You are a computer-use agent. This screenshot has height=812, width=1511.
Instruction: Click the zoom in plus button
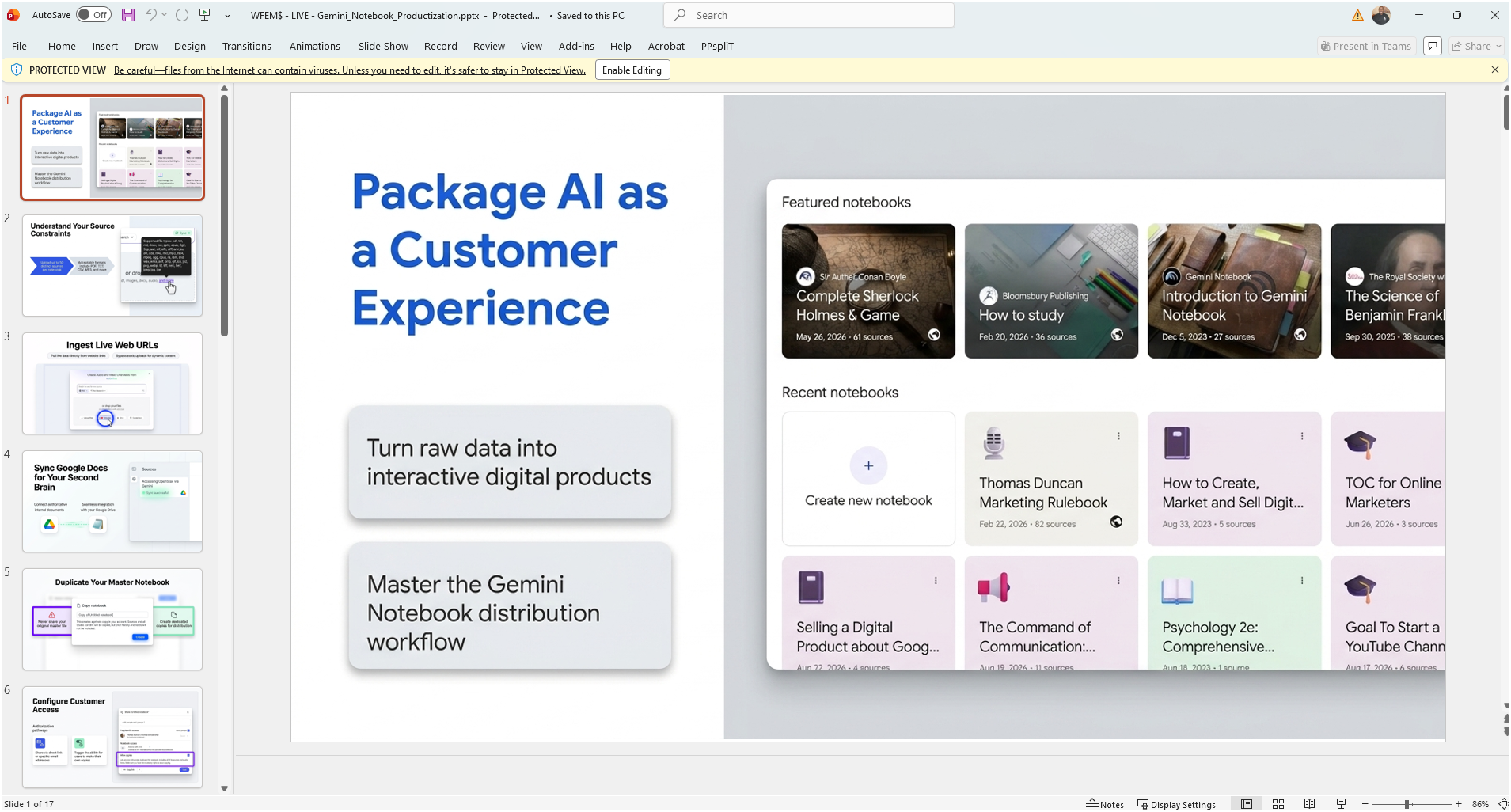click(1459, 804)
